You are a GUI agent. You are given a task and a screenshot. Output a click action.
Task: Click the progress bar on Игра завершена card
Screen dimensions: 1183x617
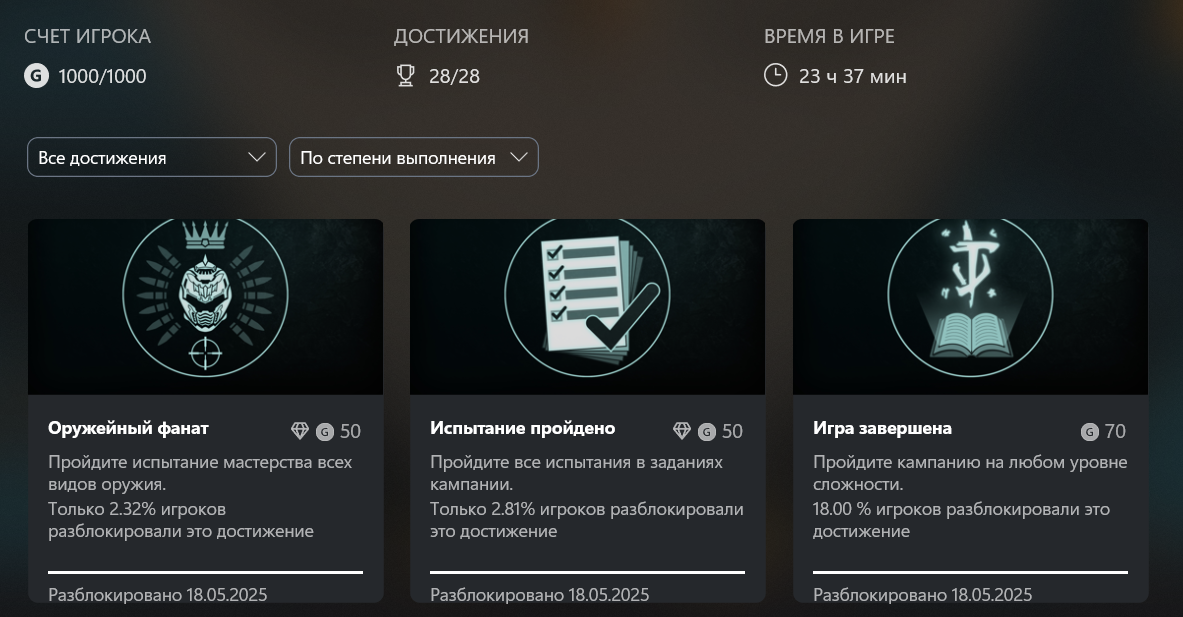[x=970, y=572]
